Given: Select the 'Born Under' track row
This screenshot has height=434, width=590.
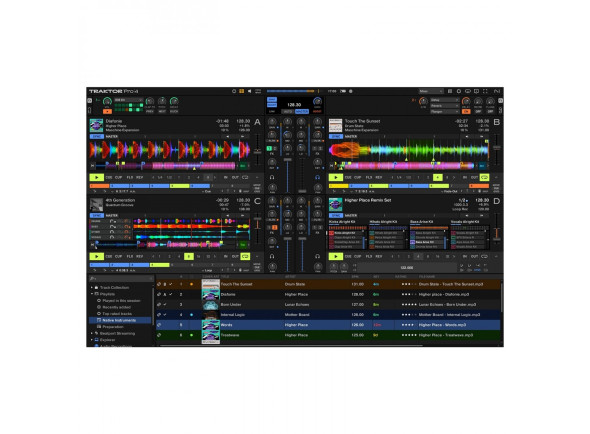Looking at the screenshot, I should 328,305.
